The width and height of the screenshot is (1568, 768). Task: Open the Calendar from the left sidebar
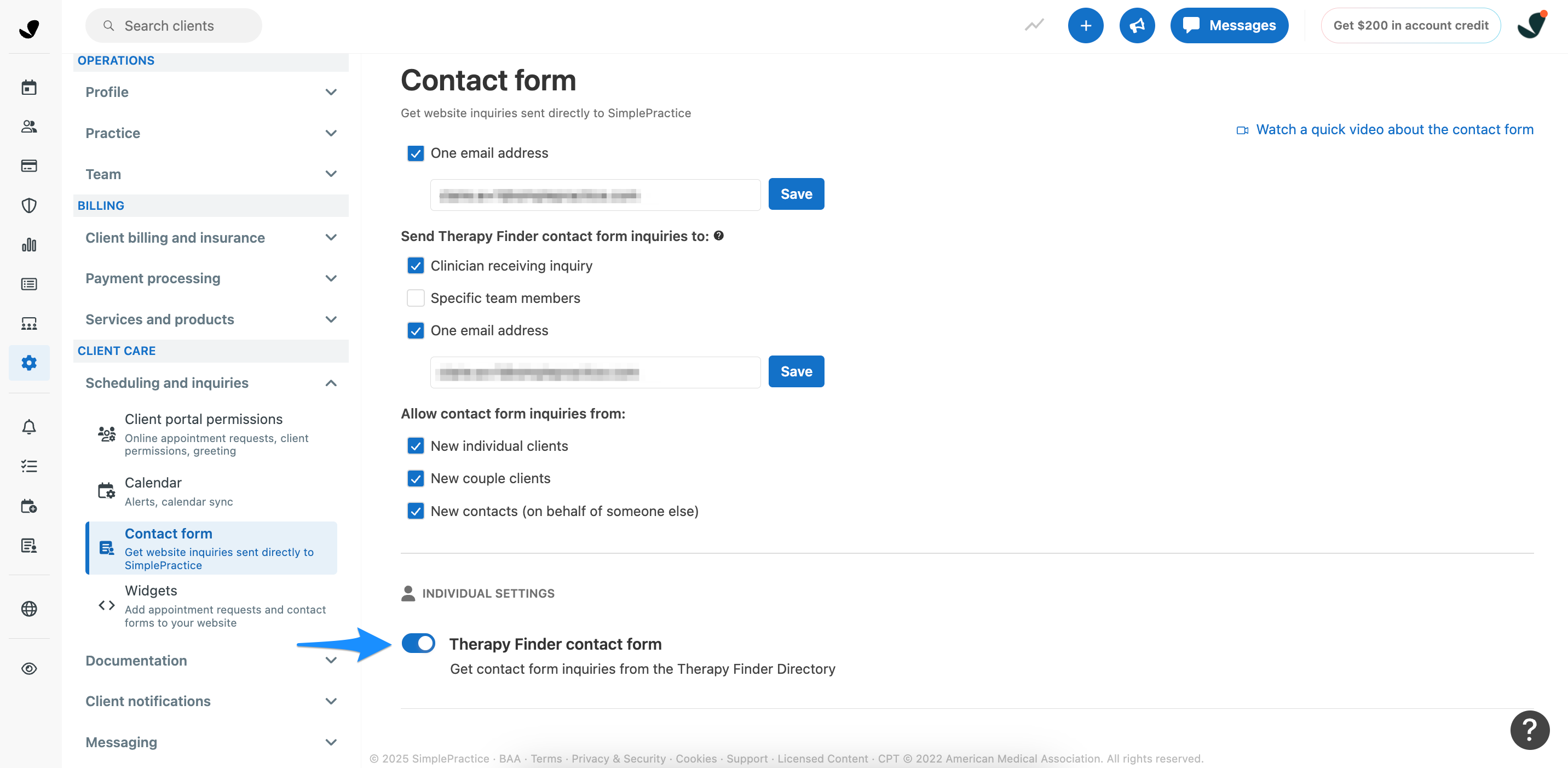pos(28,87)
